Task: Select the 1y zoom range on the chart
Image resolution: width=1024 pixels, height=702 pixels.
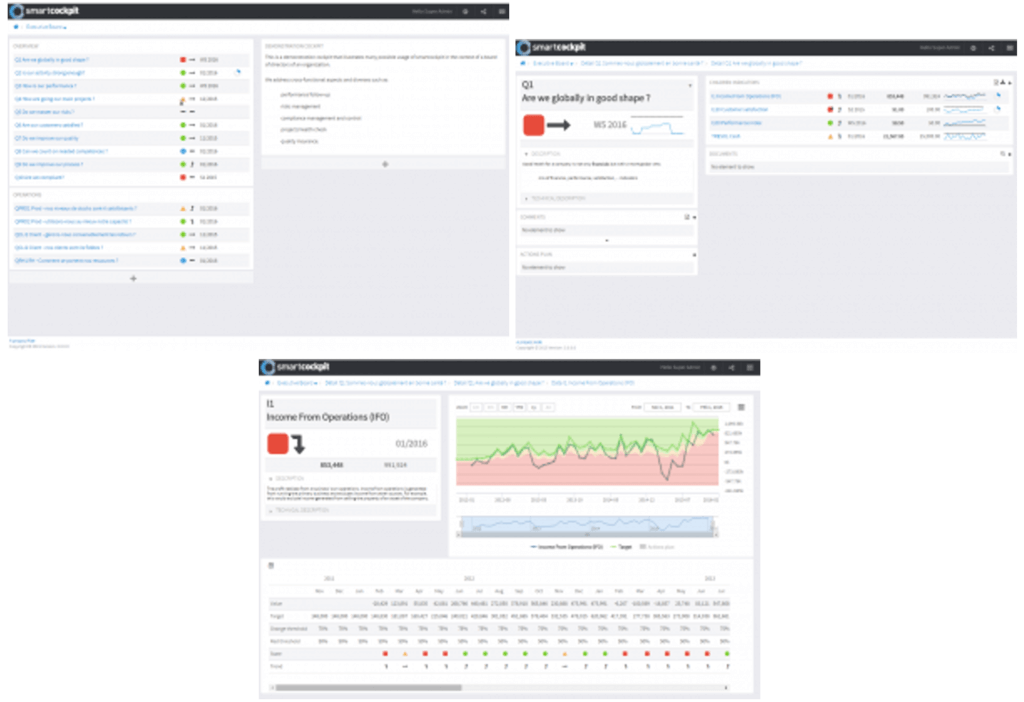Action: click(535, 407)
